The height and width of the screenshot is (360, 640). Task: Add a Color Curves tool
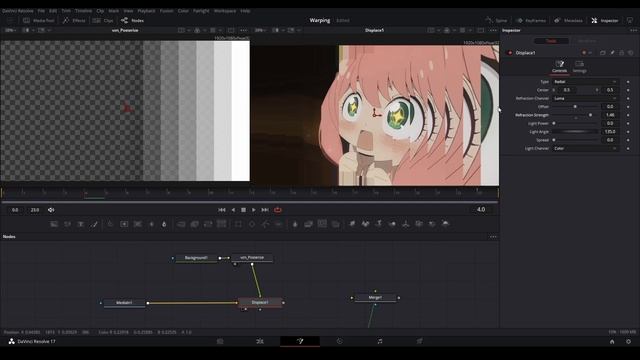[x=124, y=224]
